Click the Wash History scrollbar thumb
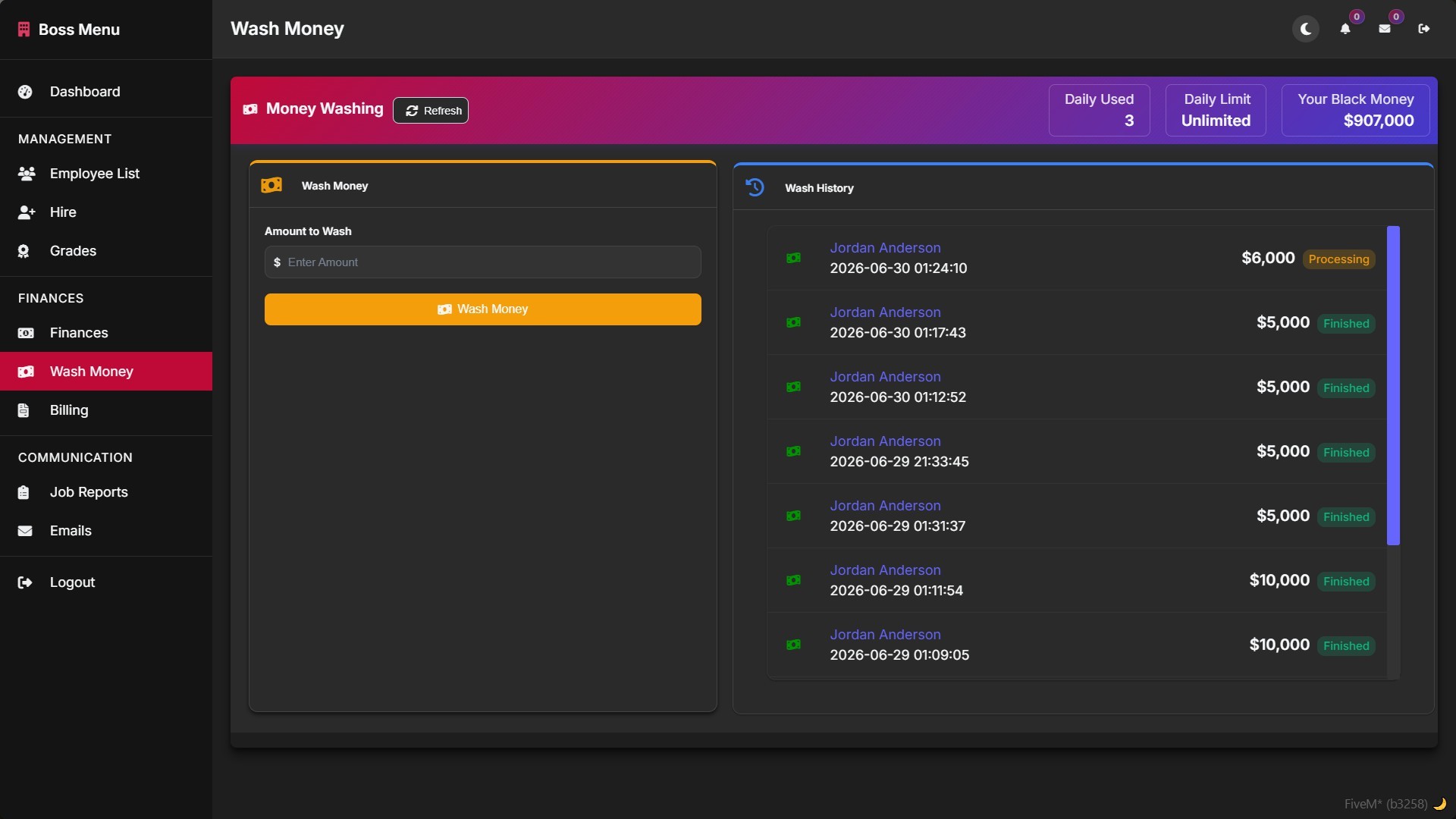1456x819 pixels. click(1393, 385)
